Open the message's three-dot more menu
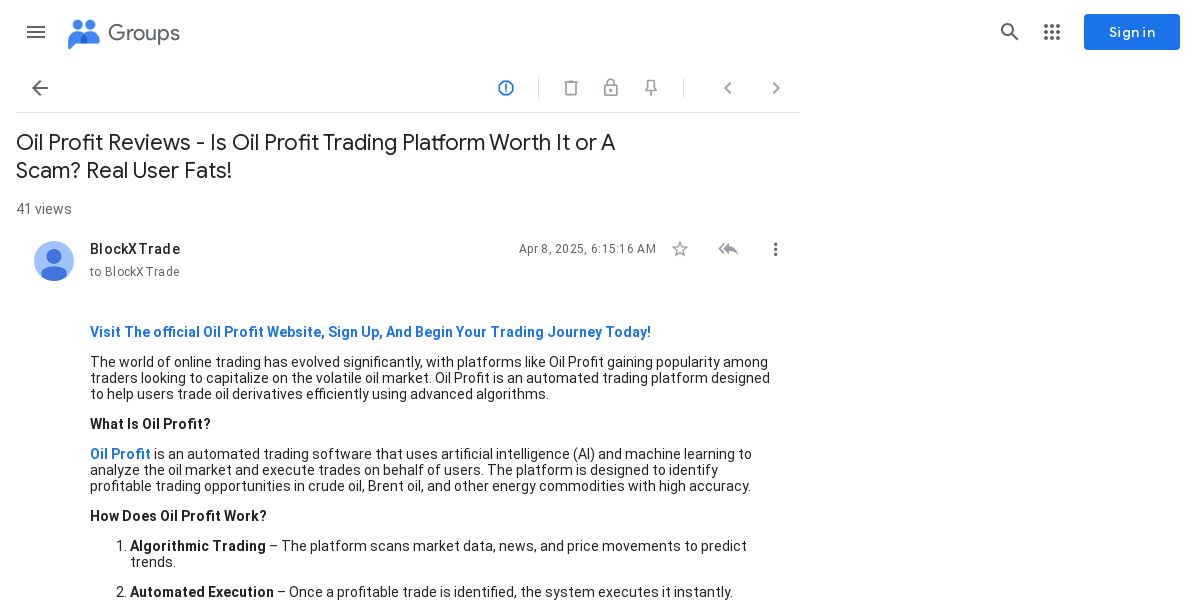This screenshot has height=600, width=1200. pyautogui.click(x=775, y=249)
